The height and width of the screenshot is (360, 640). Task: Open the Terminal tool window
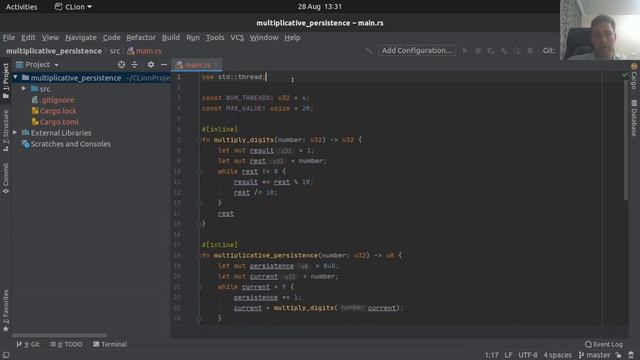[110, 344]
